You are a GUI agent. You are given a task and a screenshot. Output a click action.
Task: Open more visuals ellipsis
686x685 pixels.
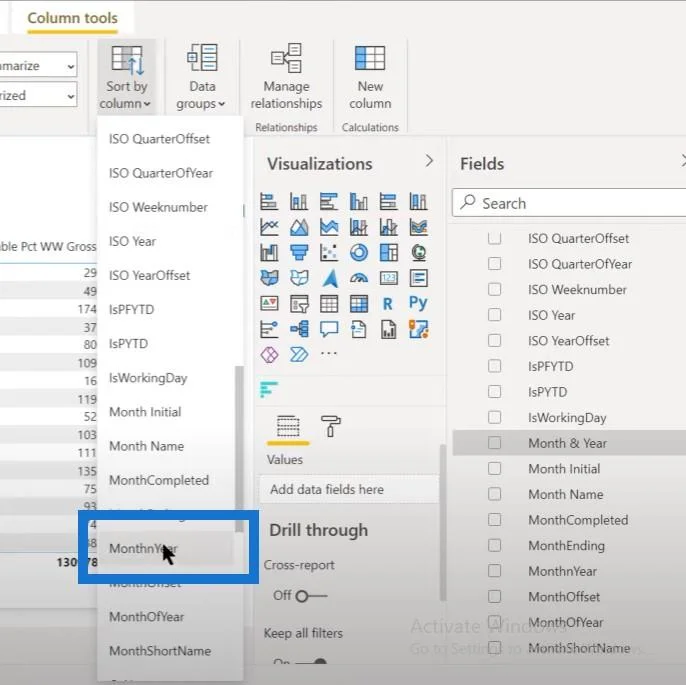[x=329, y=353]
